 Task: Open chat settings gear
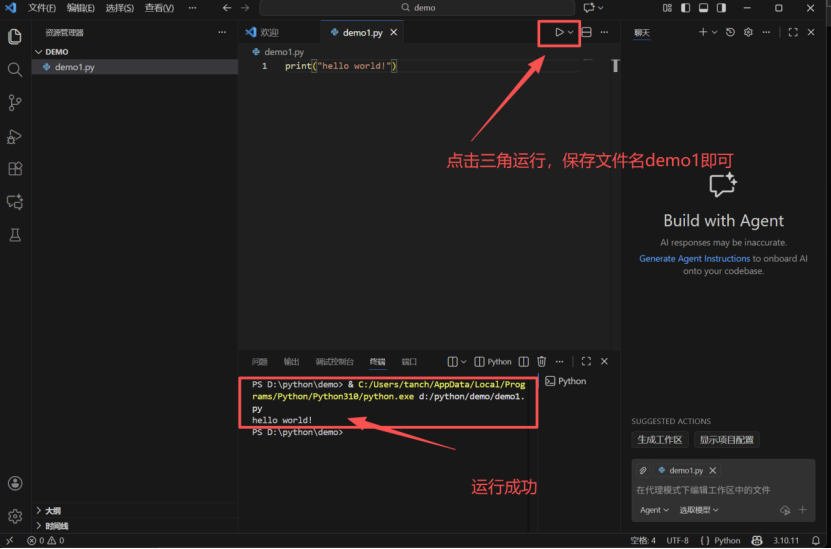pyautogui.click(x=748, y=32)
